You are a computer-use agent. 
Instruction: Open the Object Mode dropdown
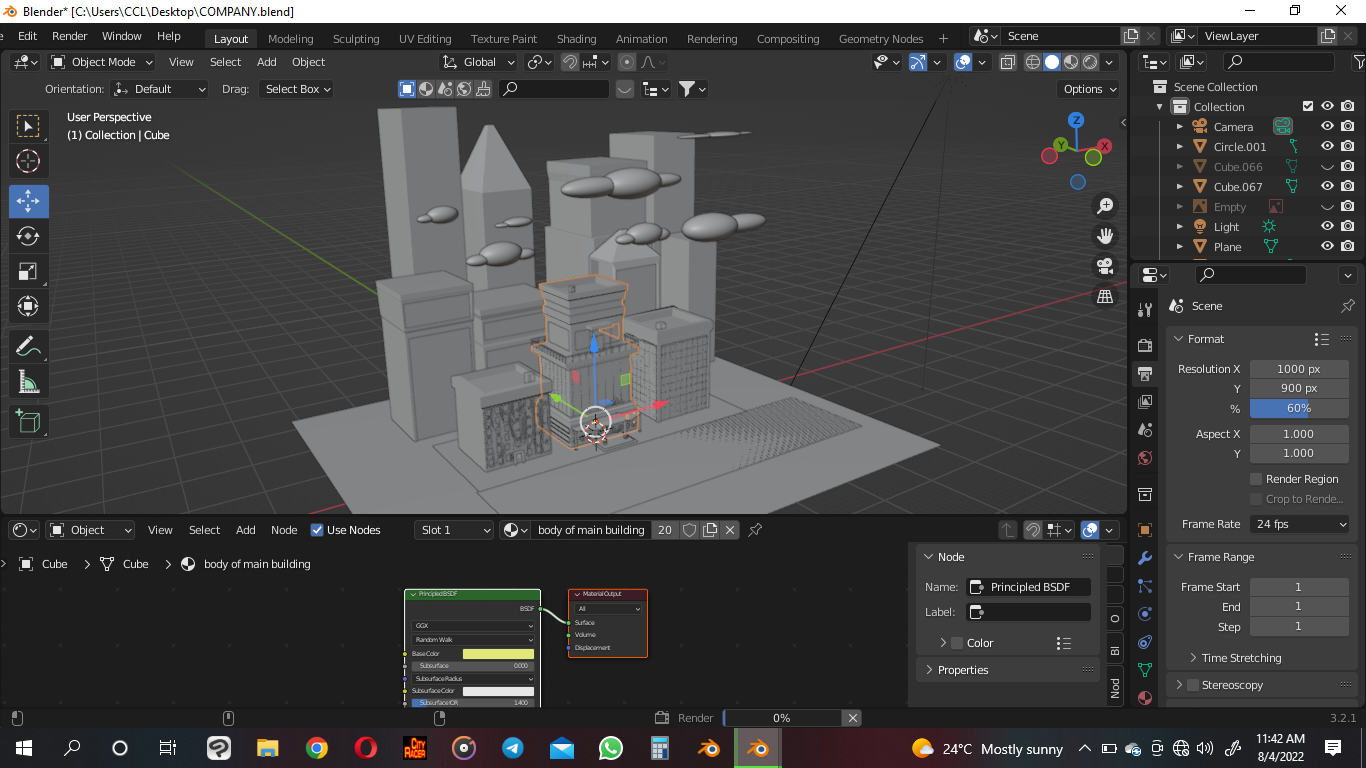tap(102, 62)
